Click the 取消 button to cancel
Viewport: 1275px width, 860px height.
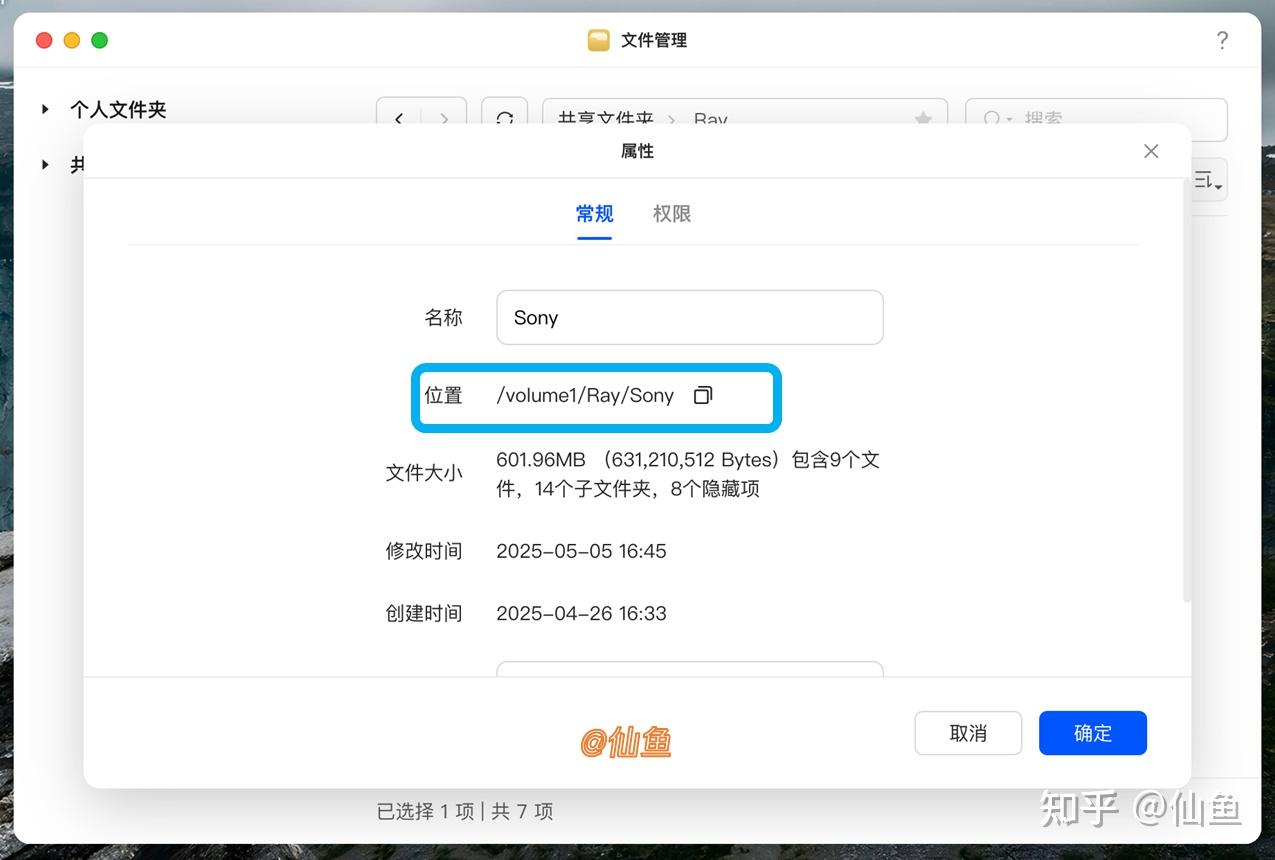point(967,733)
